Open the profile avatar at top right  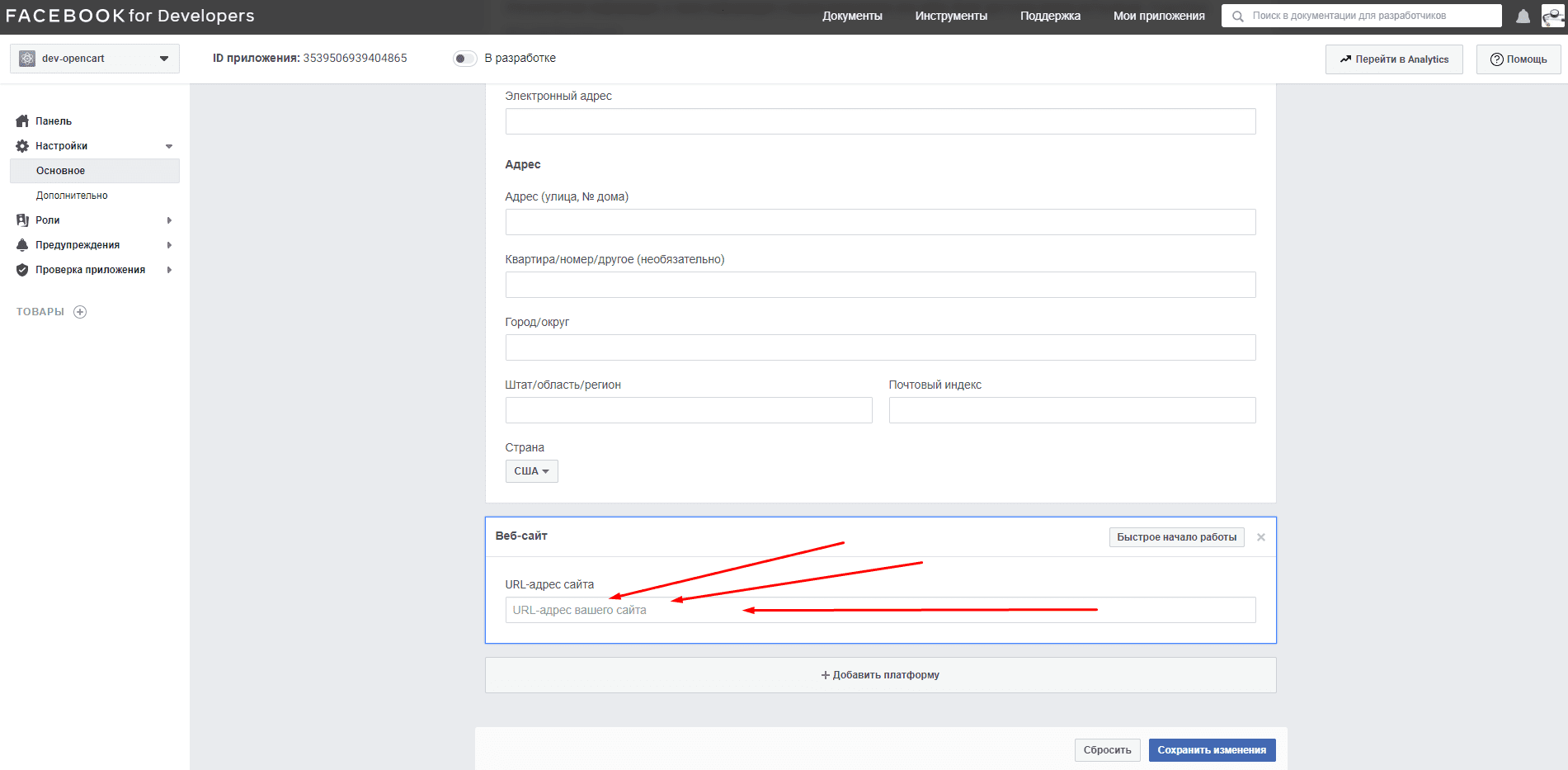pyautogui.click(x=1554, y=16)
